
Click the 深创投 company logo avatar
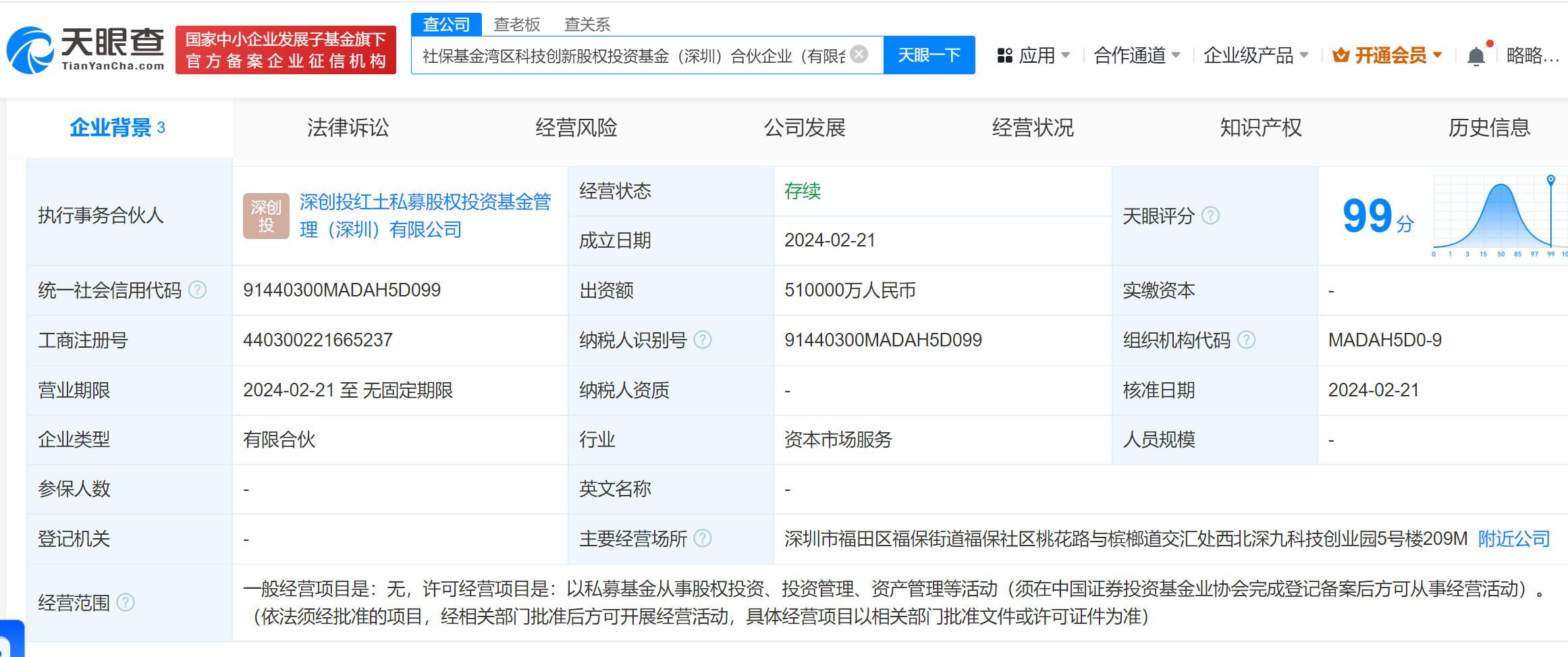266,215
